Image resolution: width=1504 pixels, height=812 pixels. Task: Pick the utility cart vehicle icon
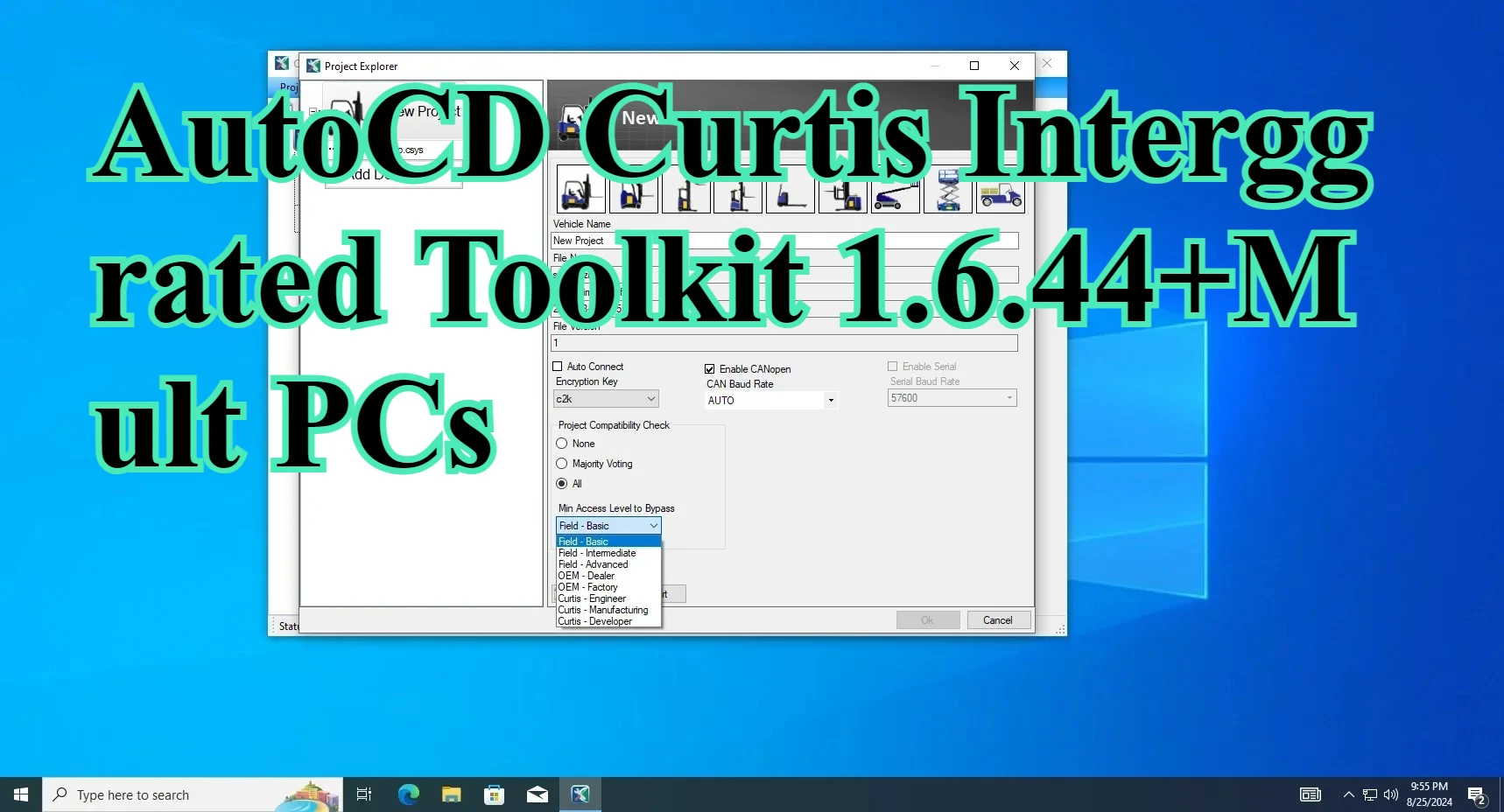[x=1000, y=194]
